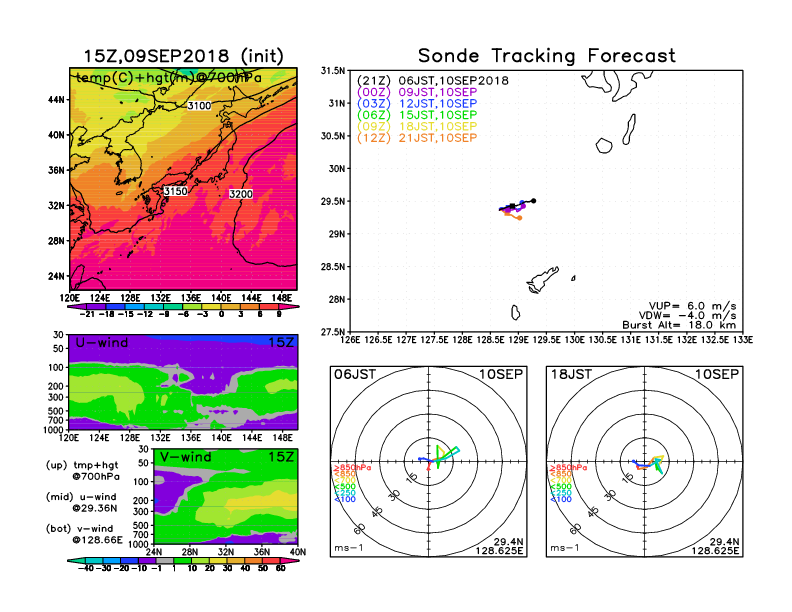The width and height of the screenshot is (792, 612).
Task: Click the 3200 contour label
Action: pyautogui.click(x=241, y=194)
